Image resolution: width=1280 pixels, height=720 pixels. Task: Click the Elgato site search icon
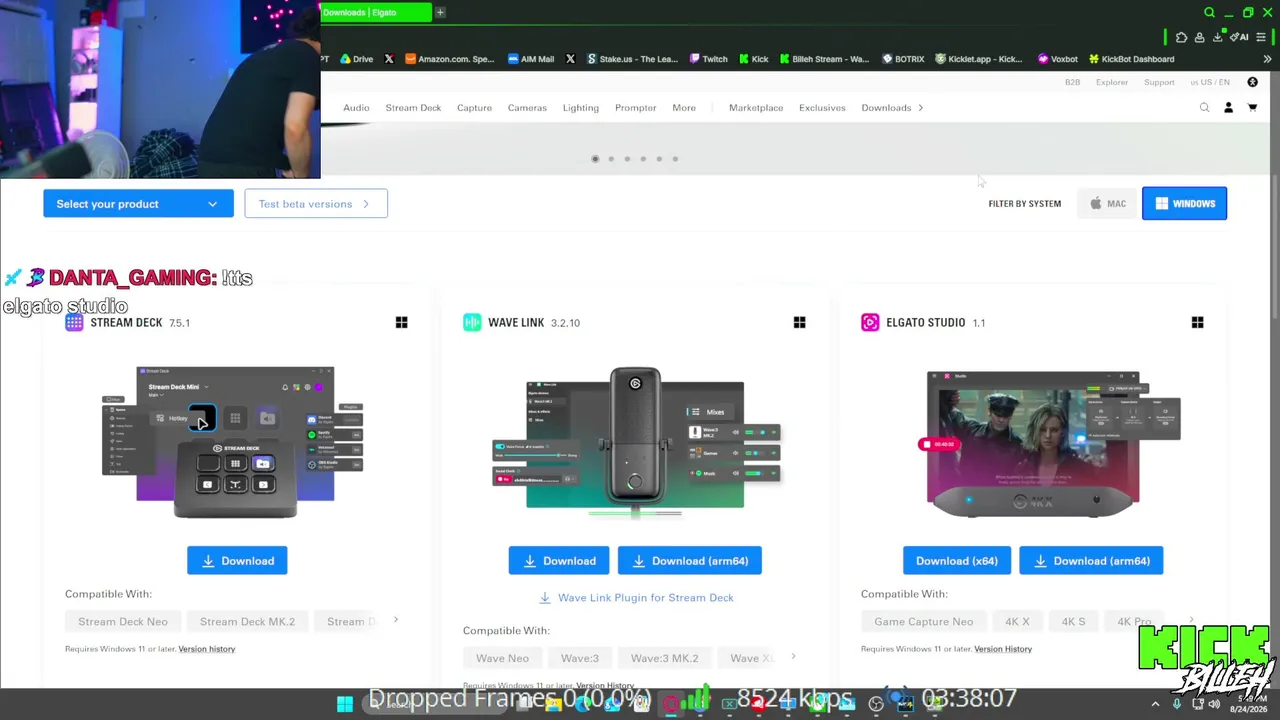(x=1204, y=108)
